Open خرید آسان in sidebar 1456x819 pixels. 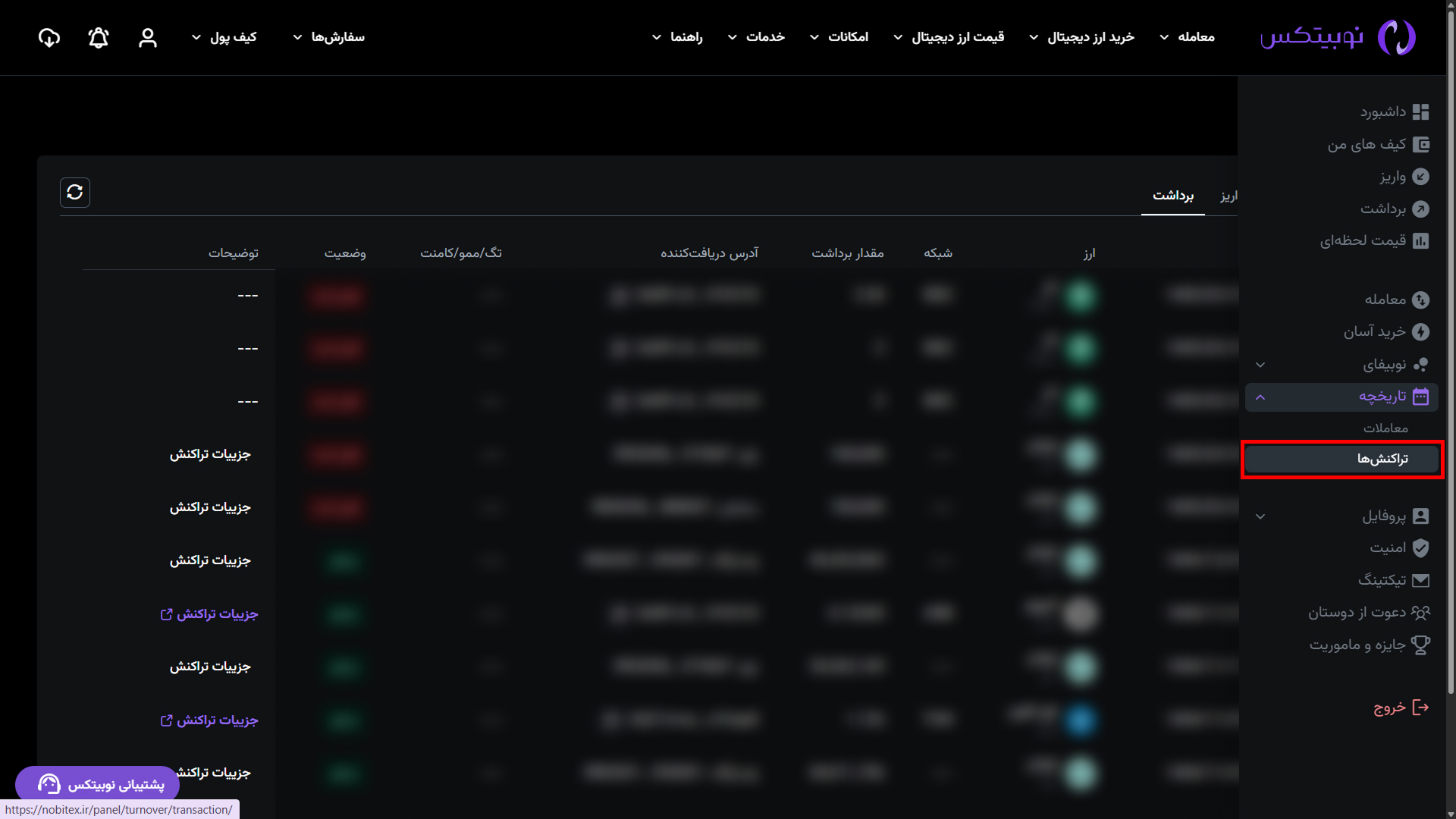tap(1375, 332)
